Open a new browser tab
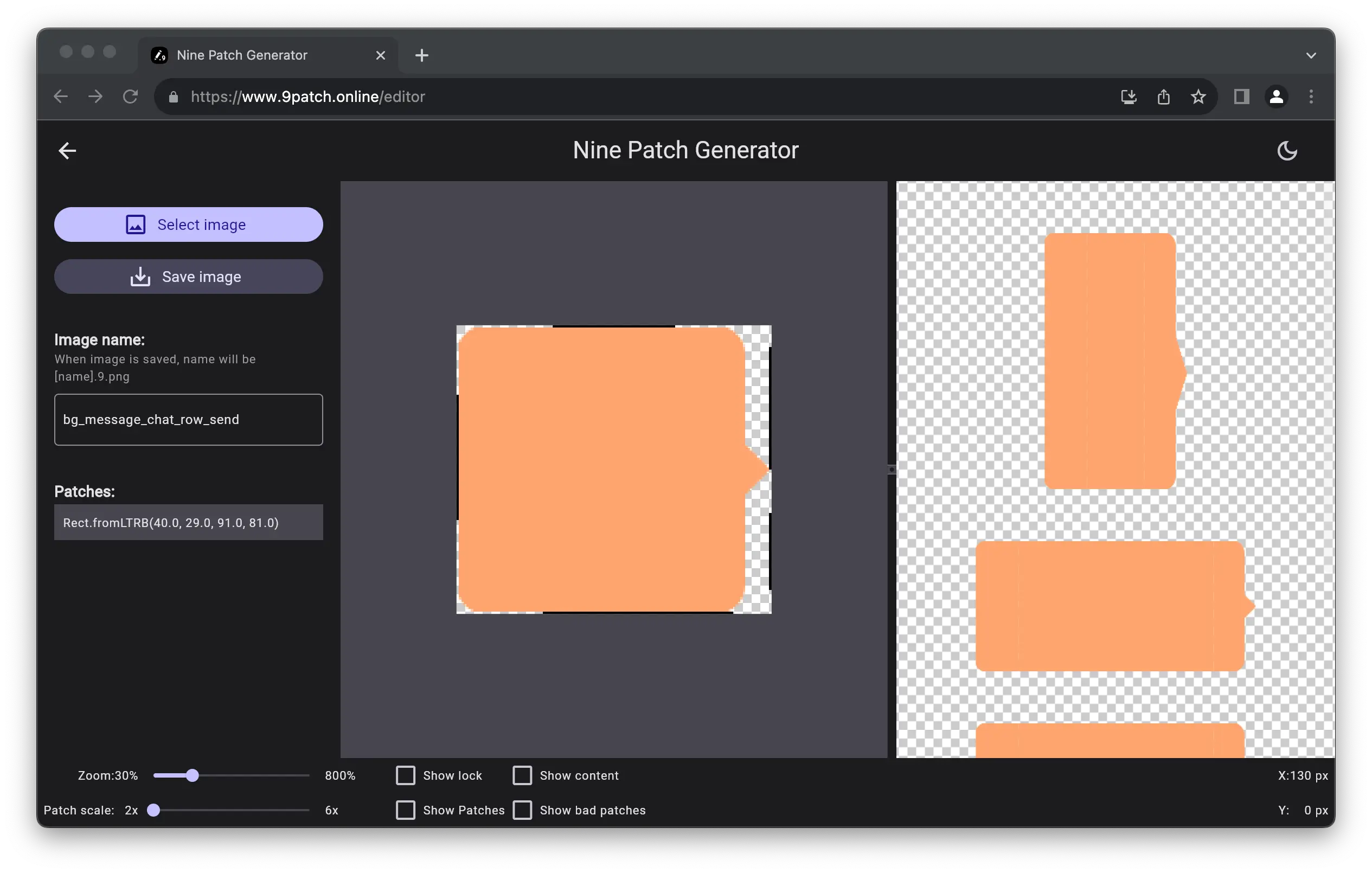 click(421, 55)
